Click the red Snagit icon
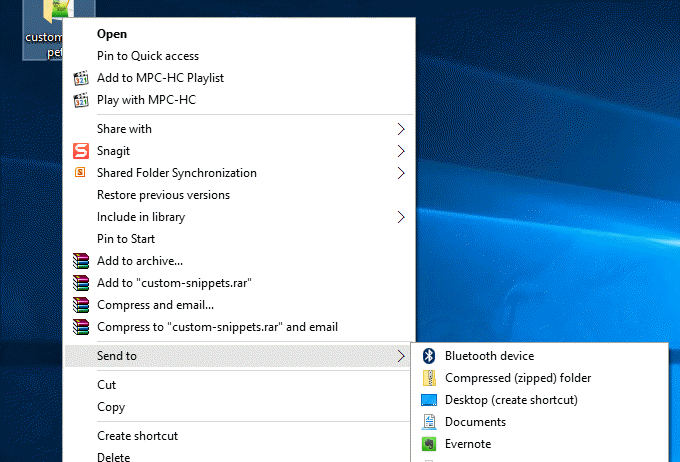680x462 pixels. tap(81, 151)
